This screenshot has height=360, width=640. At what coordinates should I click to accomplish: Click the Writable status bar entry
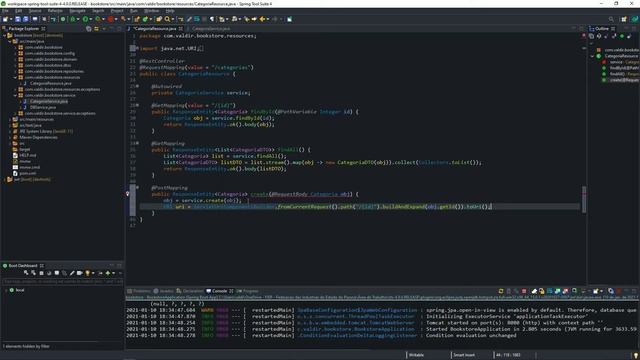point(416,355)
